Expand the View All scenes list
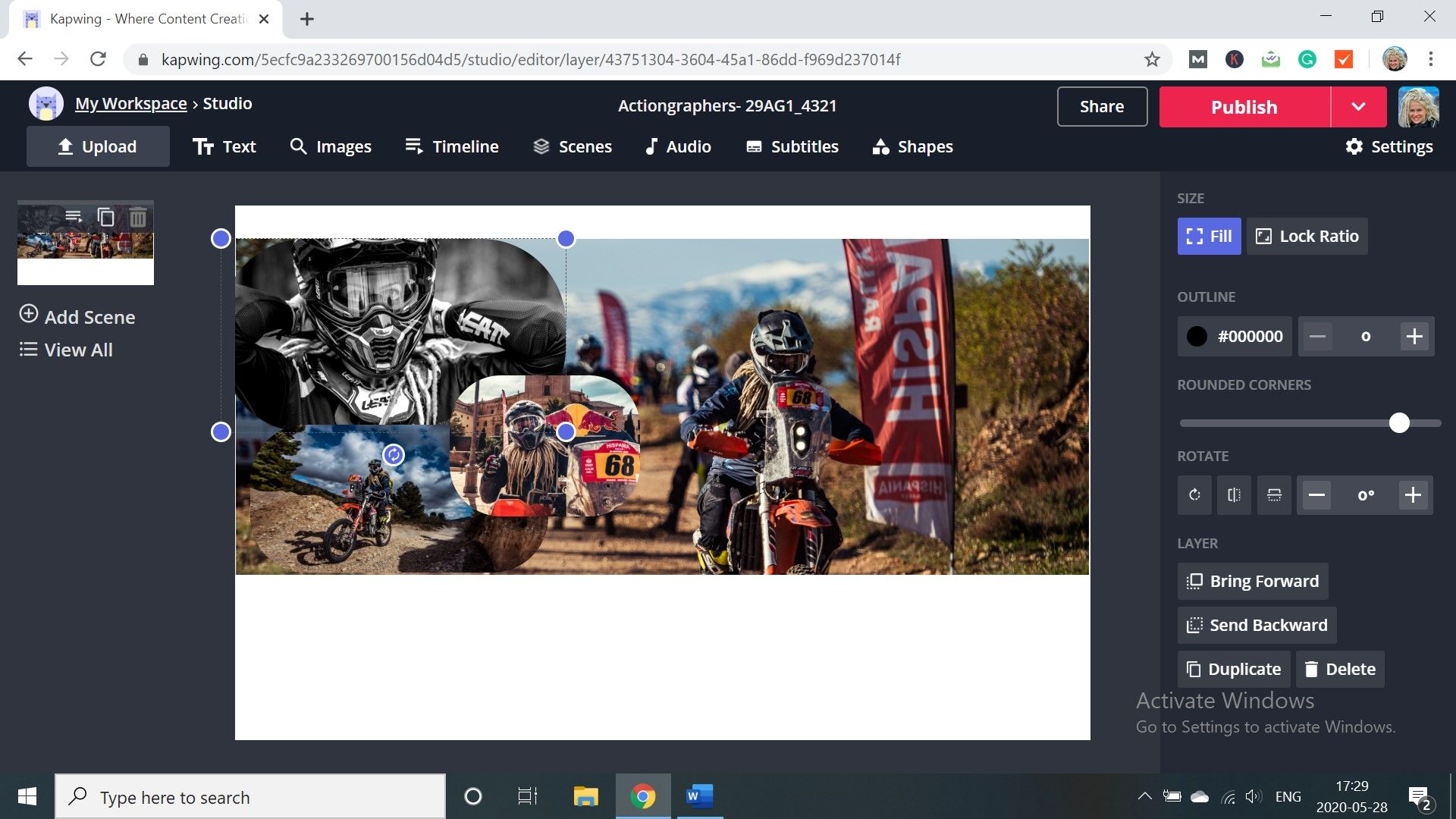The width and height of the screenshot is (1456, 819). pyautogui.click(x=66, y=350)
